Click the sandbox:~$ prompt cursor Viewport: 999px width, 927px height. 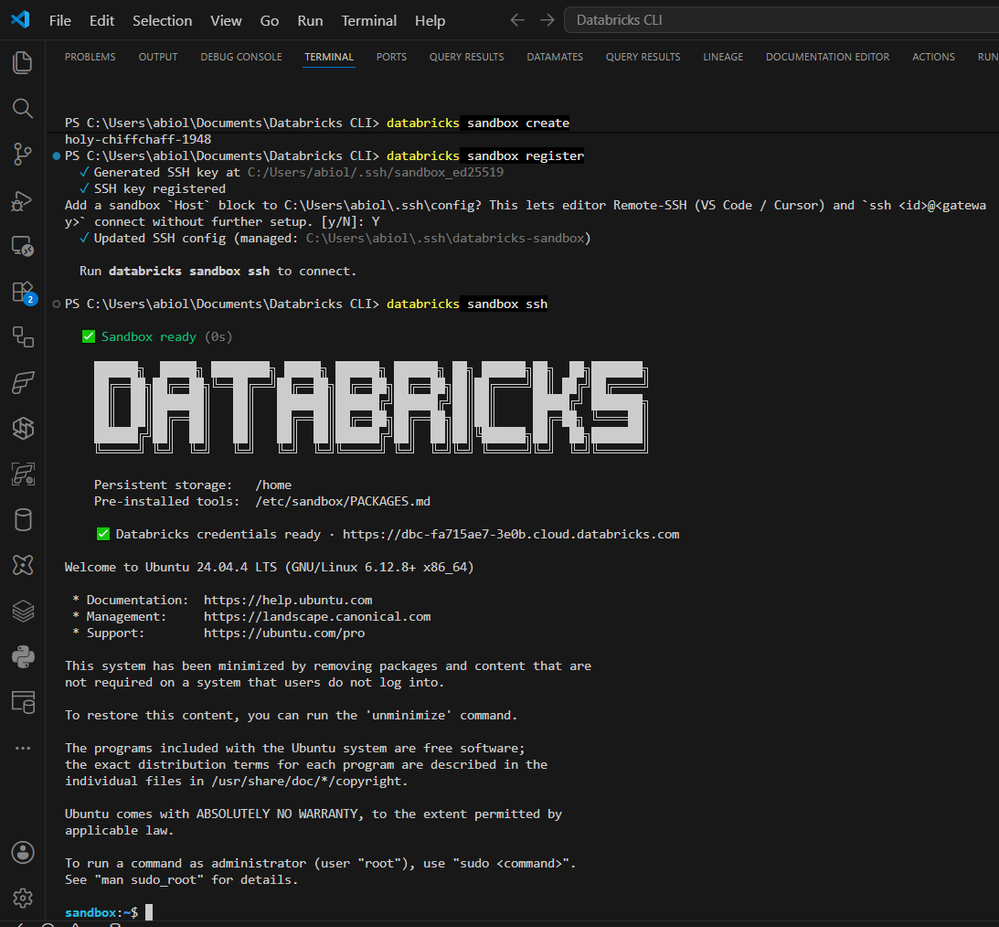coord(148,912)
